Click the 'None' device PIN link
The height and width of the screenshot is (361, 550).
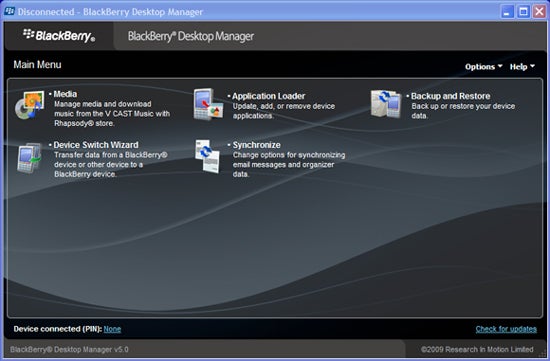tap(112, 329)
